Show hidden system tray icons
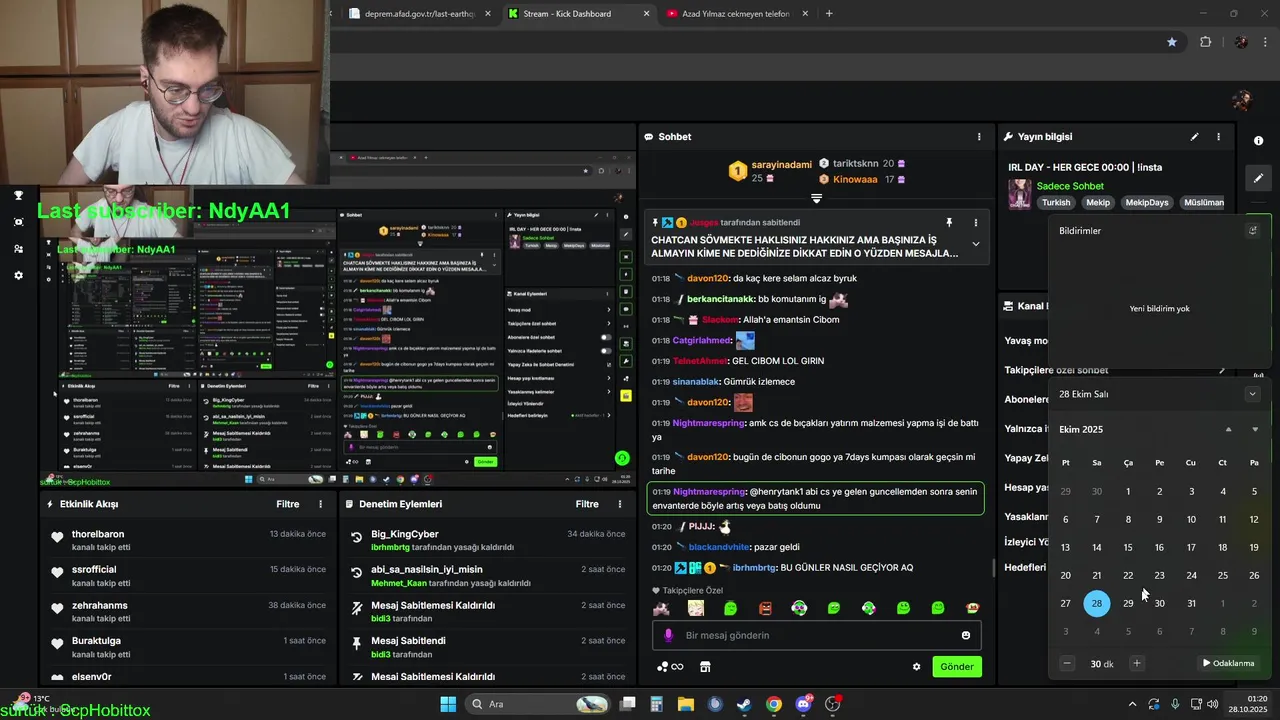This screenshot has width=1280, height=720. (x=1132, y=704)
